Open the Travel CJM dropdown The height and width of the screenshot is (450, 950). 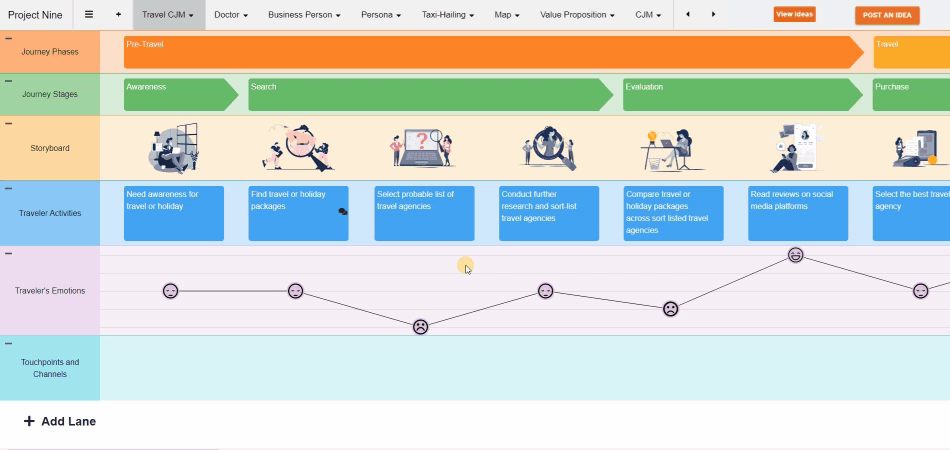[168, 15]
